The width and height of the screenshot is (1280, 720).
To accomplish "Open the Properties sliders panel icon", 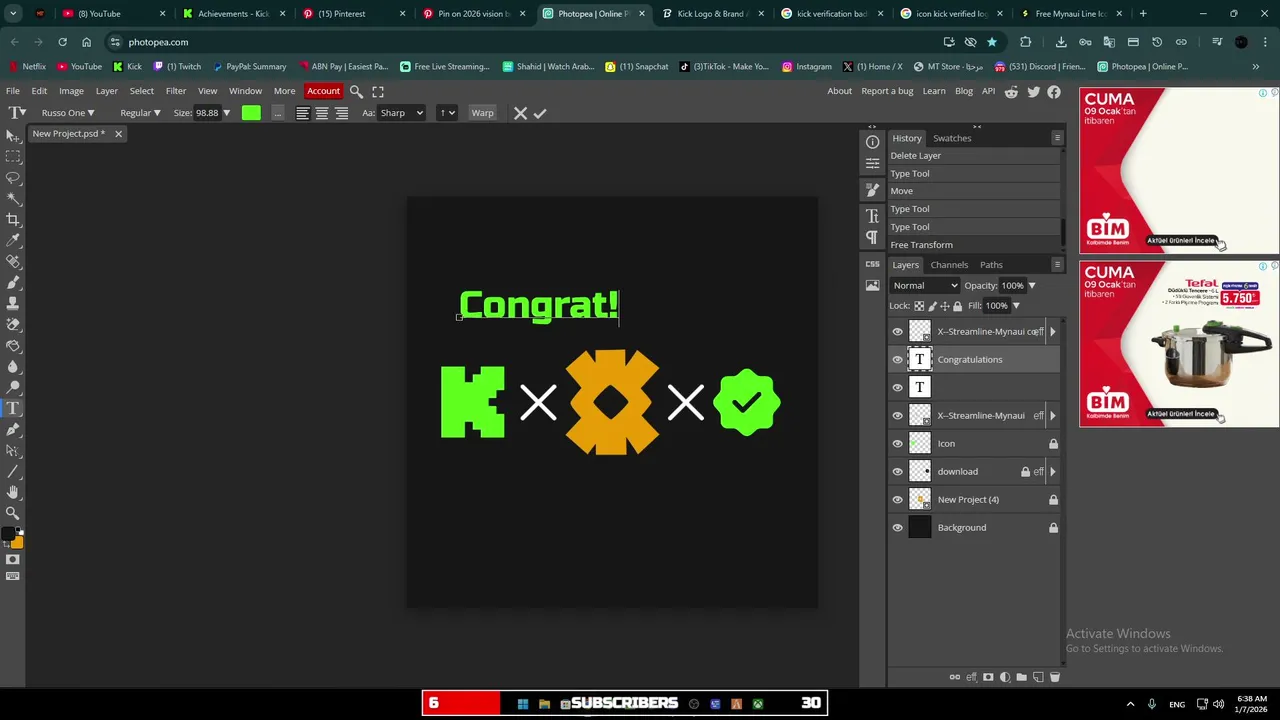I will (872, 164).
